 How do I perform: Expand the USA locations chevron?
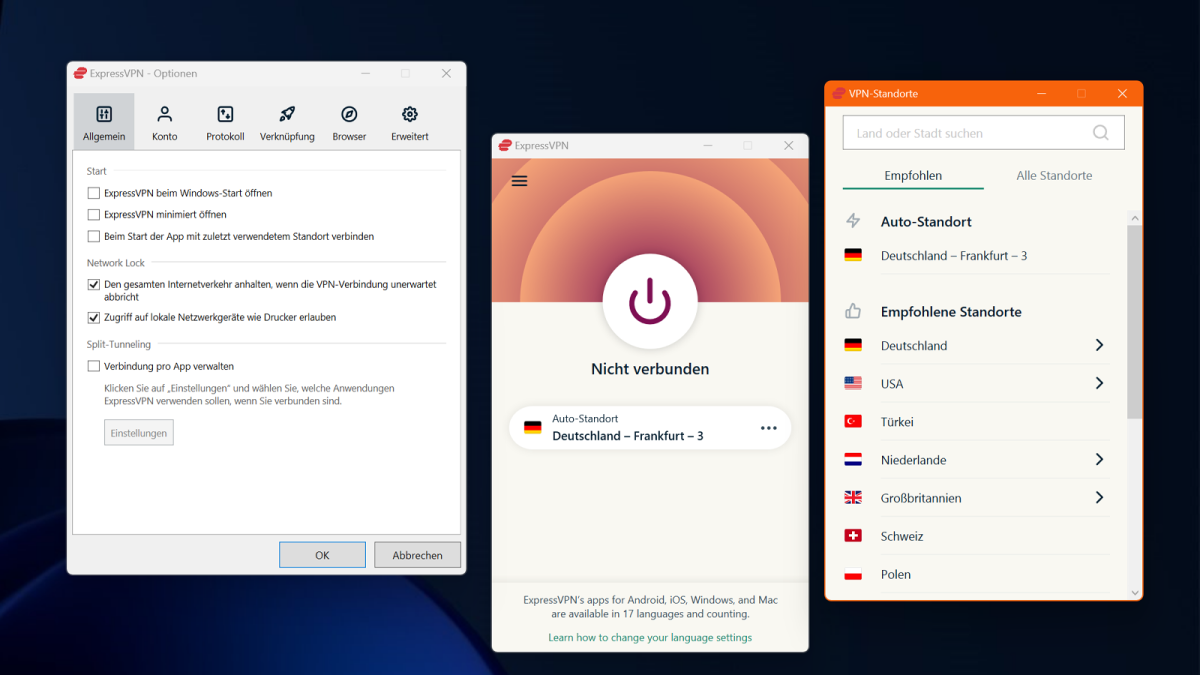coord(1099,383)
